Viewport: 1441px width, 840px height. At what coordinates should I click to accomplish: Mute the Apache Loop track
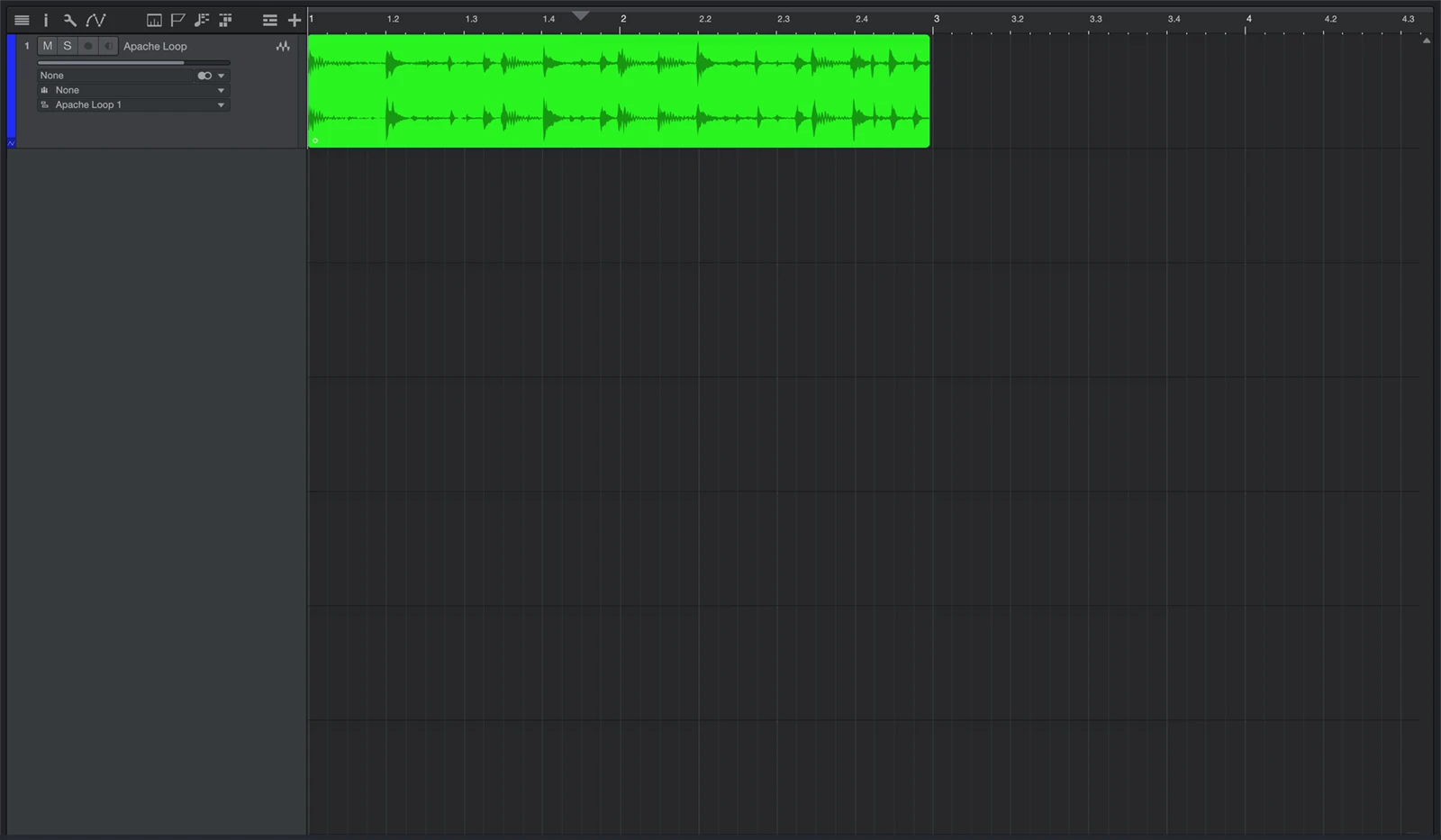coord(47,46)
